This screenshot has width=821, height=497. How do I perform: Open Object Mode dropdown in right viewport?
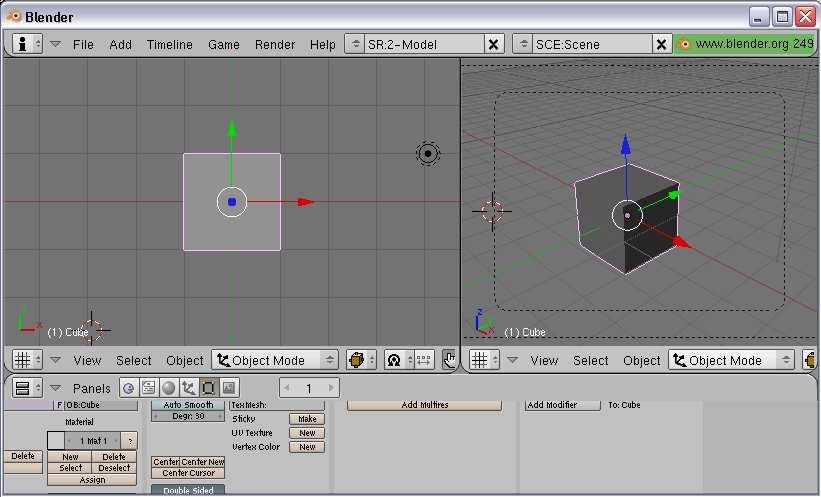point(731,360)
